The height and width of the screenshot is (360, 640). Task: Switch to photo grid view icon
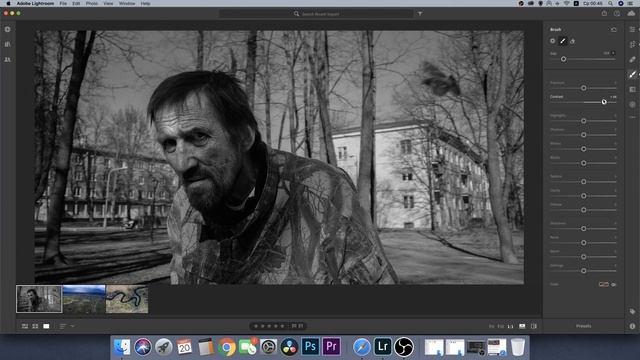pyautogui.click(x=25, y=326)
